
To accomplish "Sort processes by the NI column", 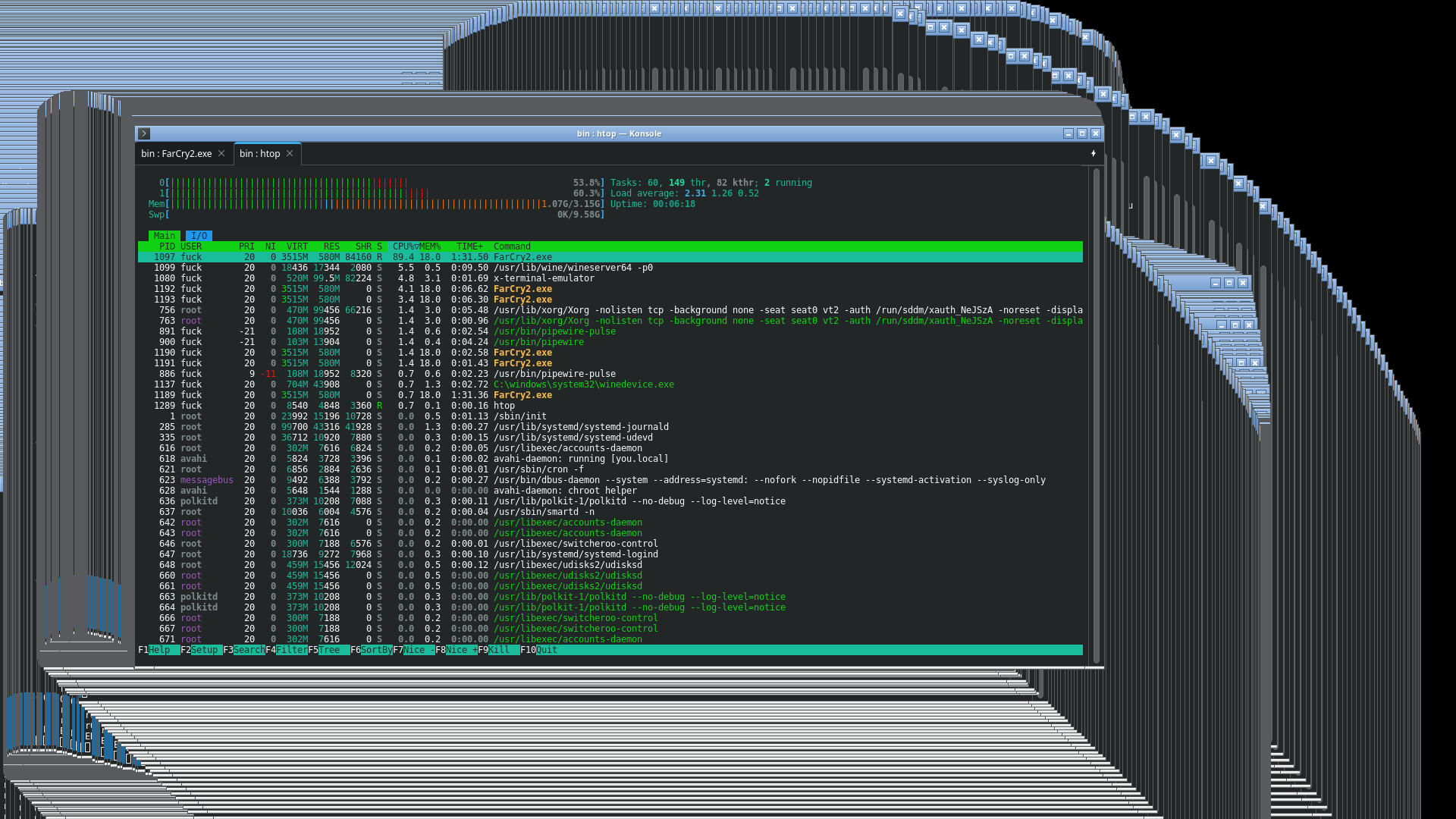I will [271, 246].
